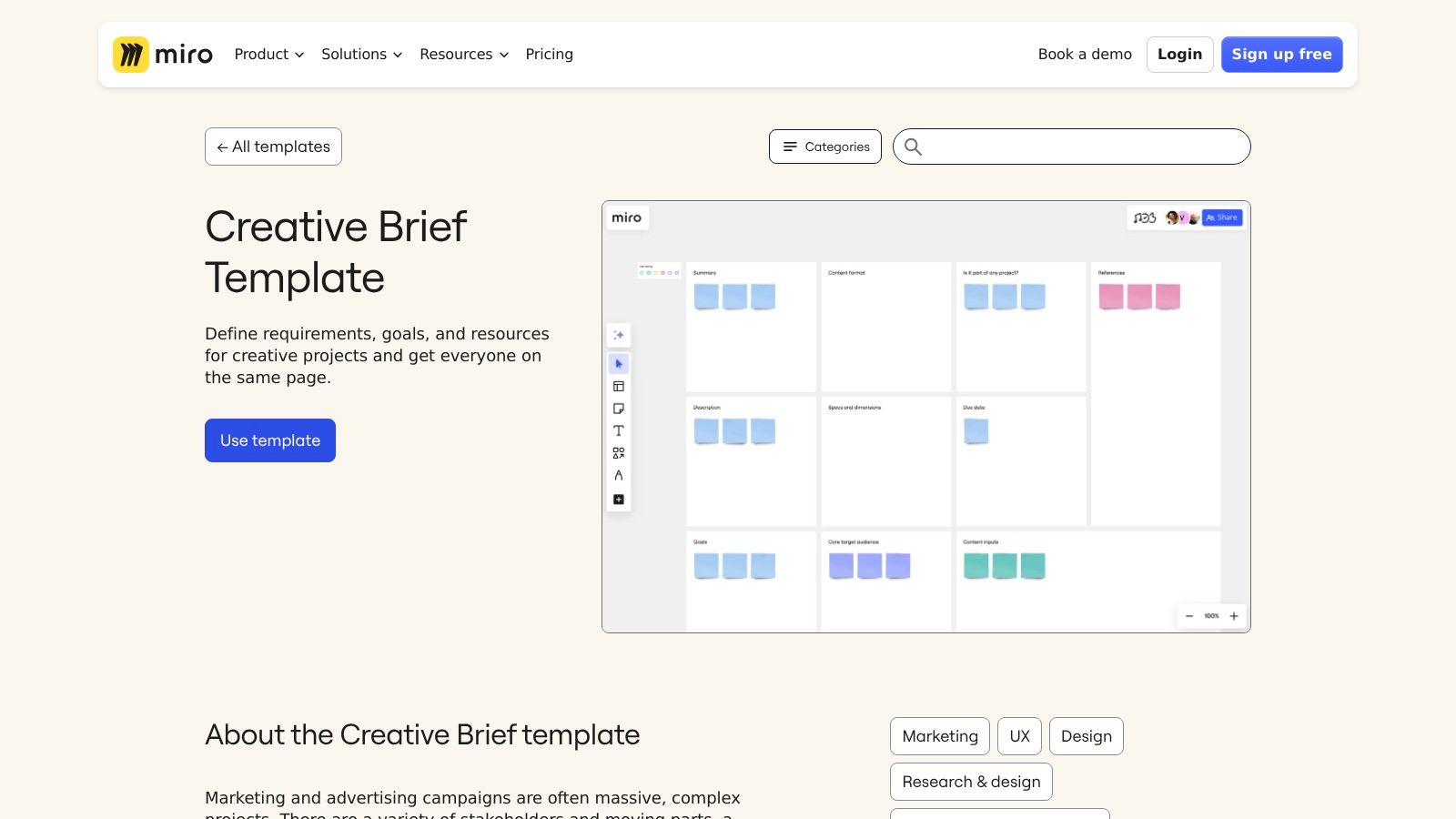Select the Design tag
The image size is (1456, 819).
tap(1087, 736)
